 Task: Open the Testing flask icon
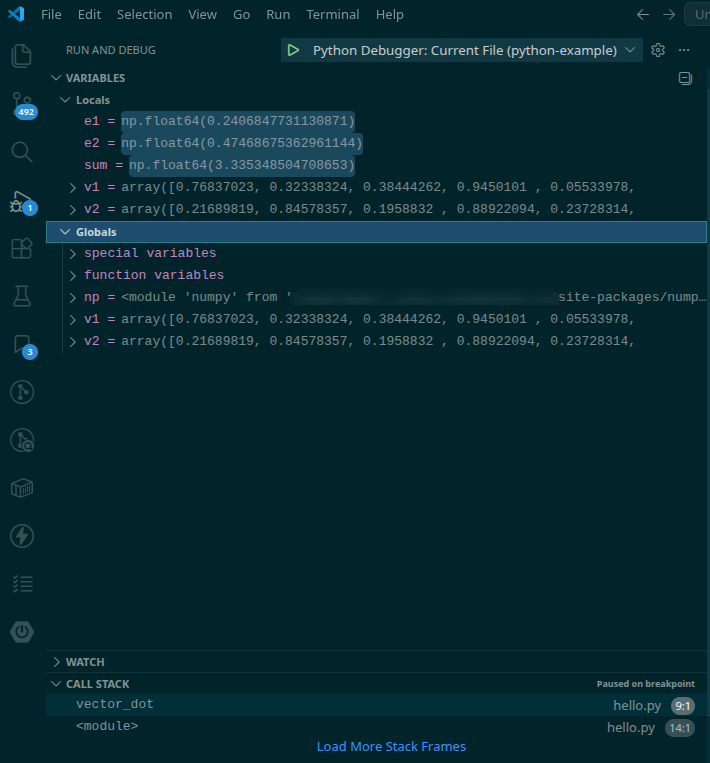21,296
